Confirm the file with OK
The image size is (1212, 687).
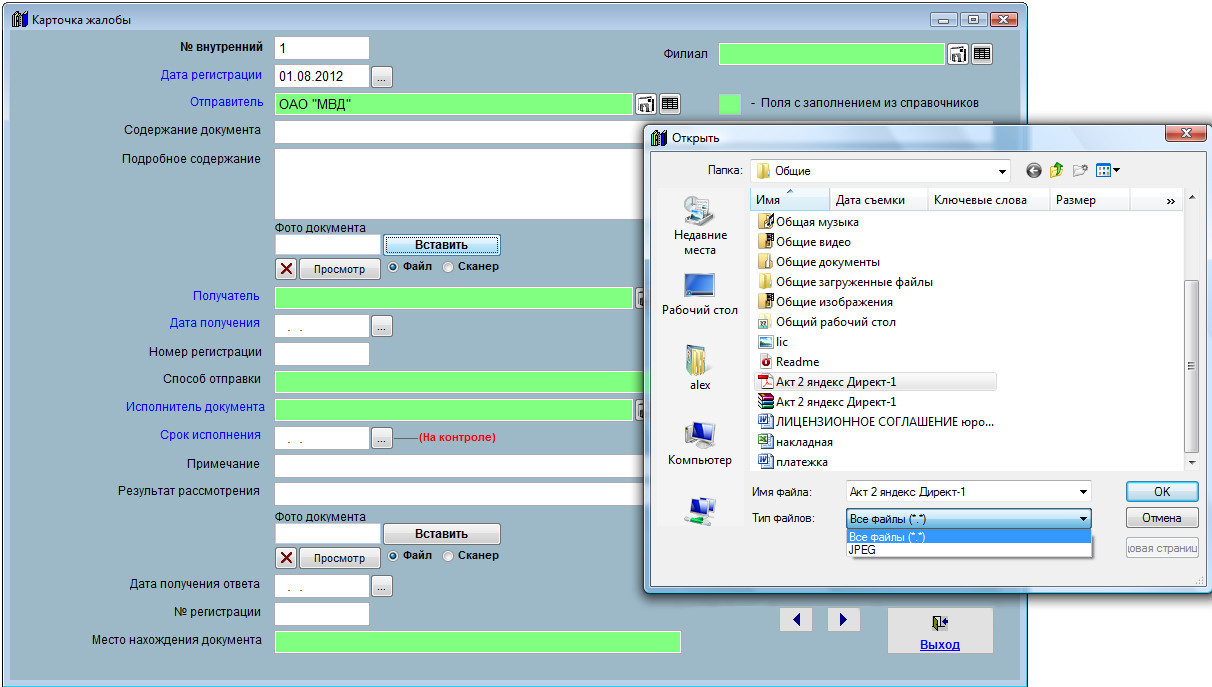click(x=1162, y=492)
